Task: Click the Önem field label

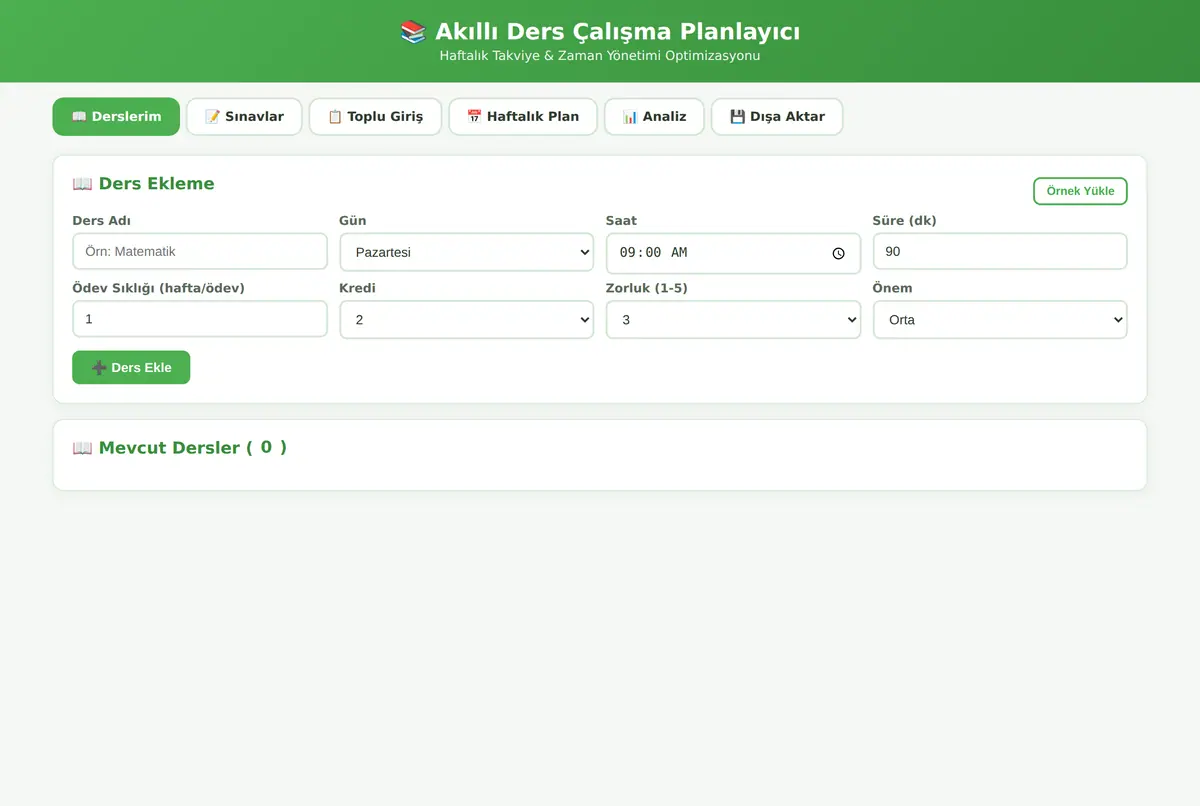Action: [892, 288]
